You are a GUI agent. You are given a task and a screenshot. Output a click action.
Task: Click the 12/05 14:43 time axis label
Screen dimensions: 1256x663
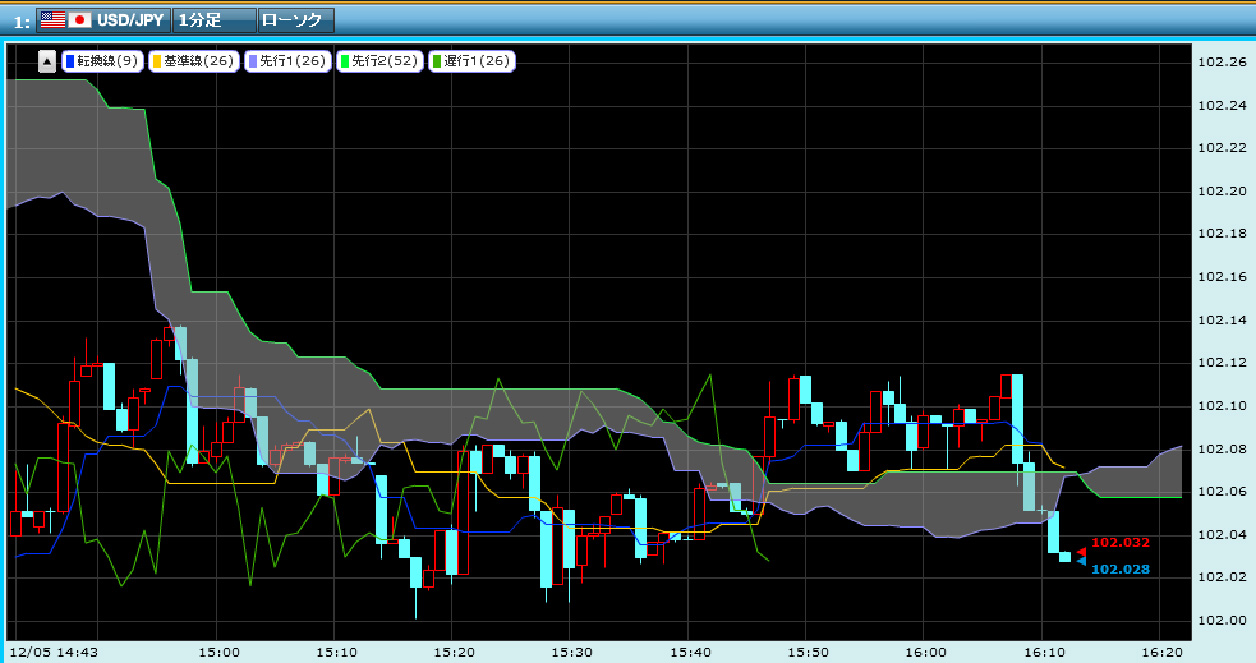54,652
